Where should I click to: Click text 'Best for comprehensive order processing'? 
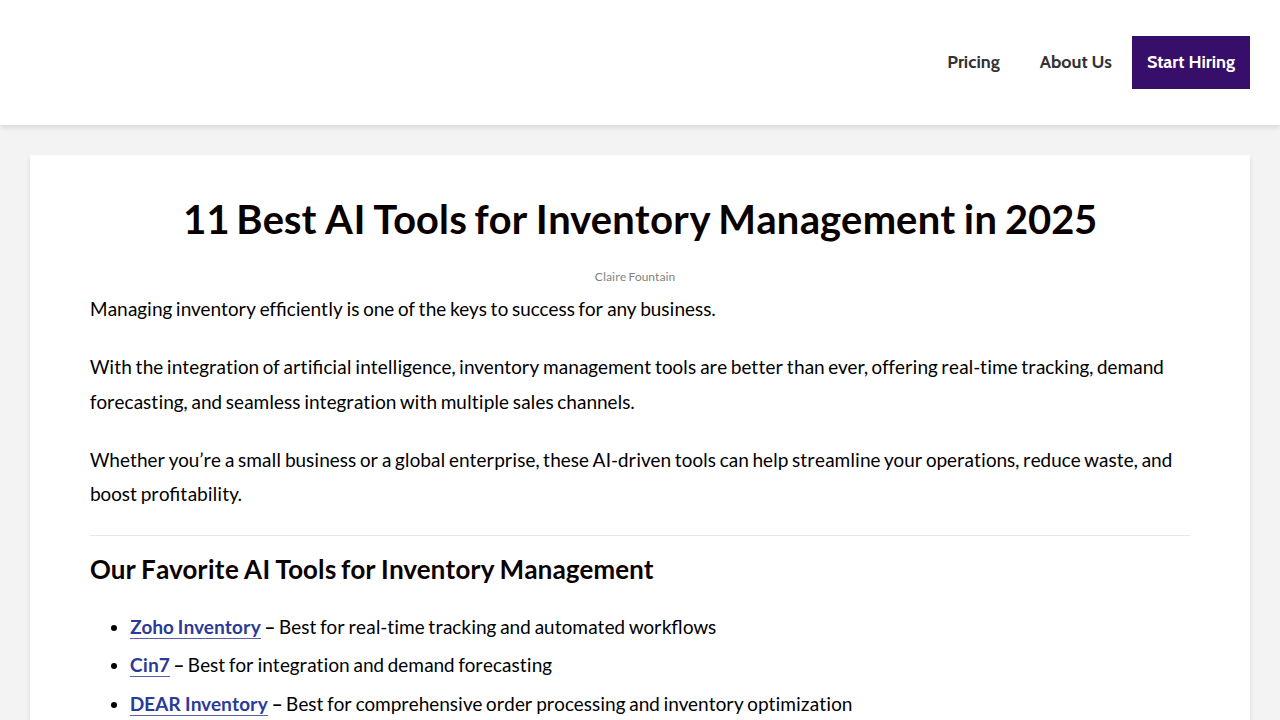tap(569, 704)
